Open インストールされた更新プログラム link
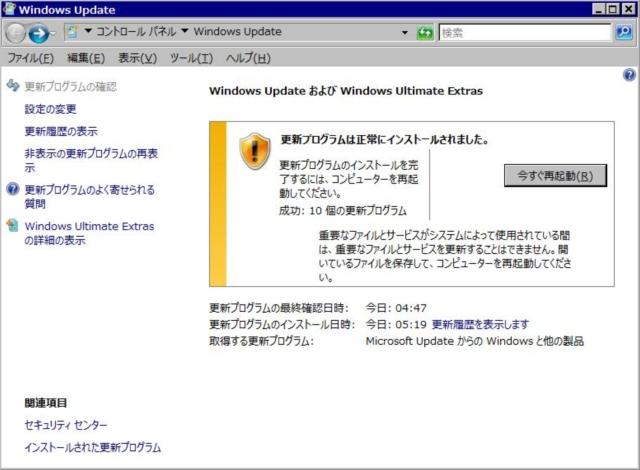Screen dimensions: 640x470 click(93, 447)
